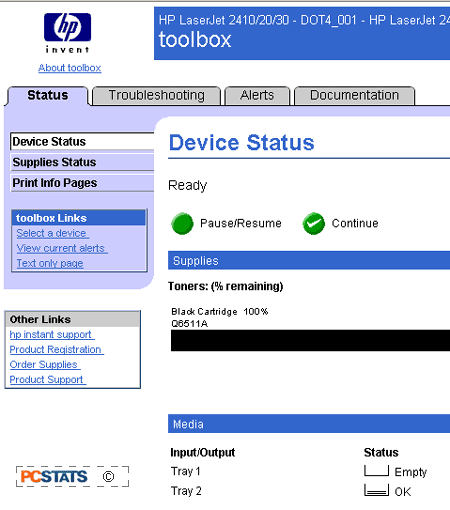Open the hp instant support link

pos(52,334)
